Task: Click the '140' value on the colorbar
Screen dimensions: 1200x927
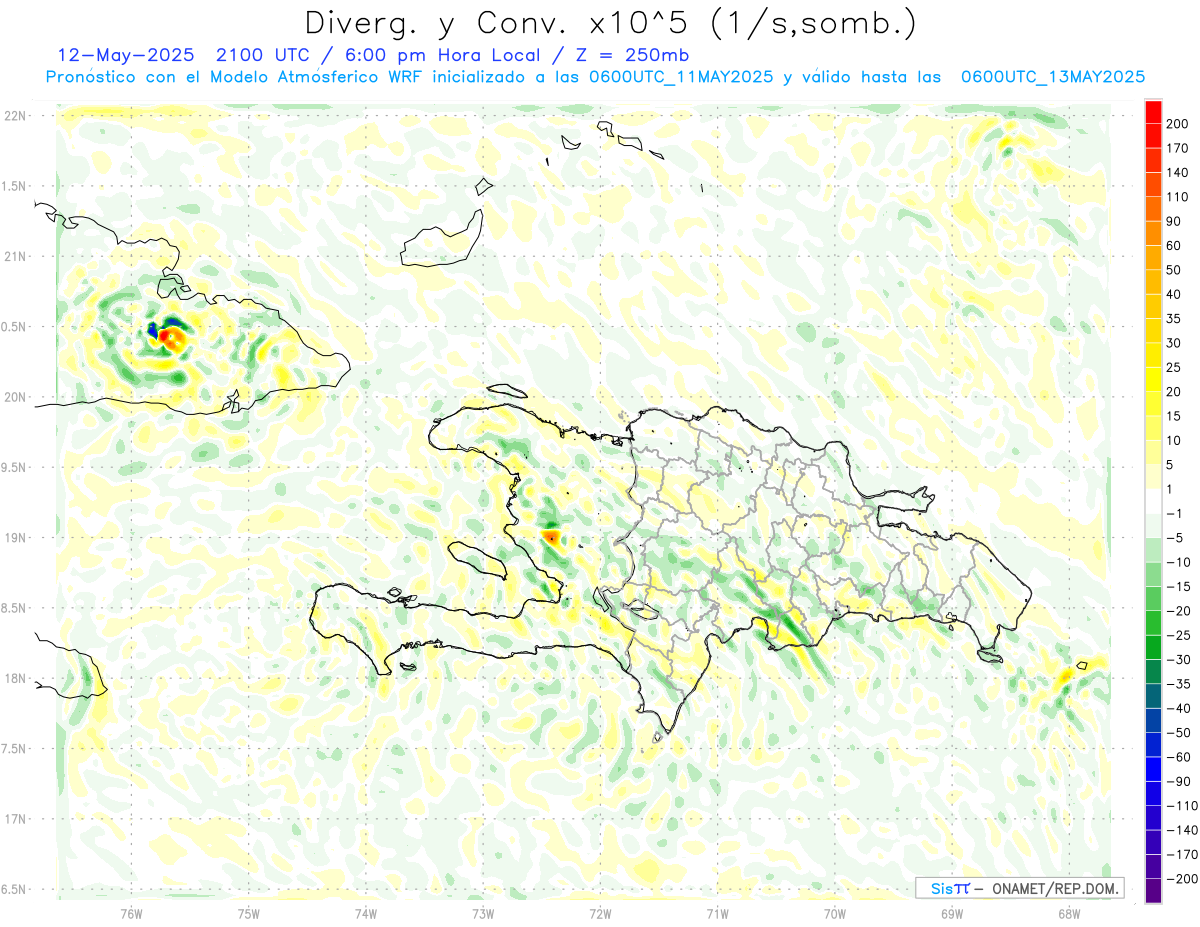Action: click(1178, 173)
